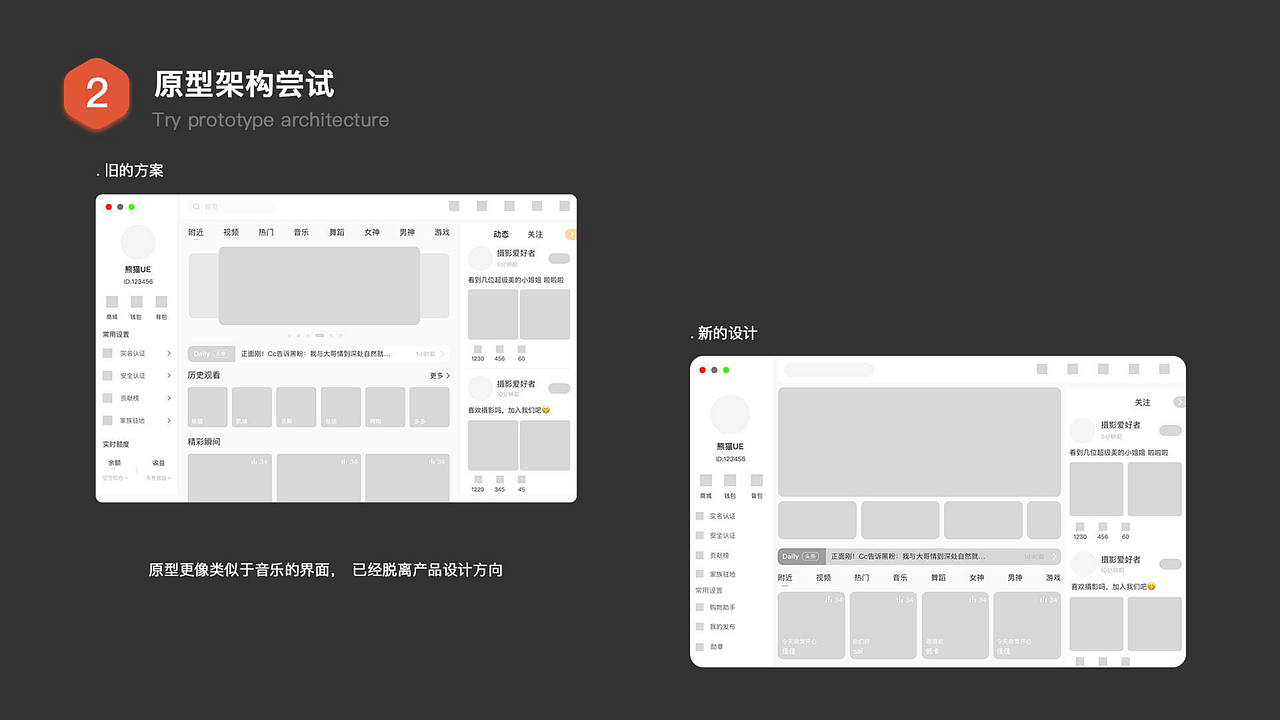Open the Daily headline chevron in new design
Image resolution: width=1280 pixels, height=720 pixels.
coord(1053,556)
